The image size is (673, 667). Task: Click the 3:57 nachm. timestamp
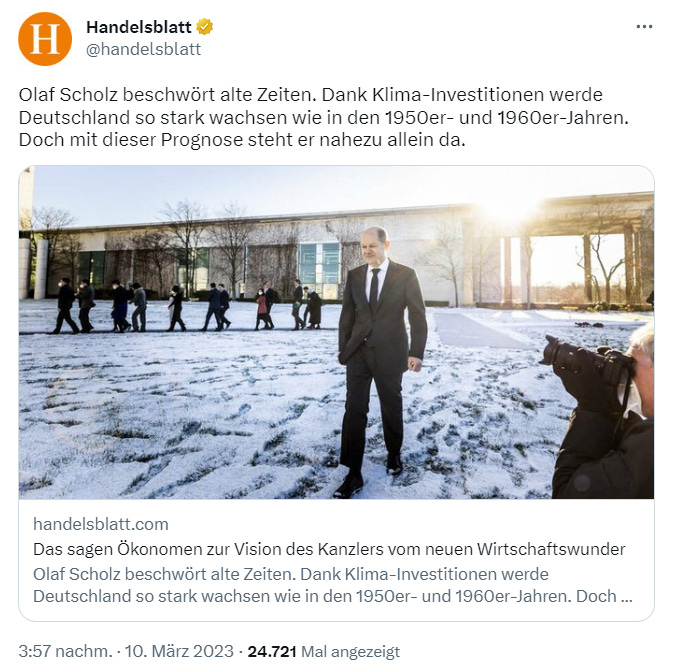coord(65,651)
